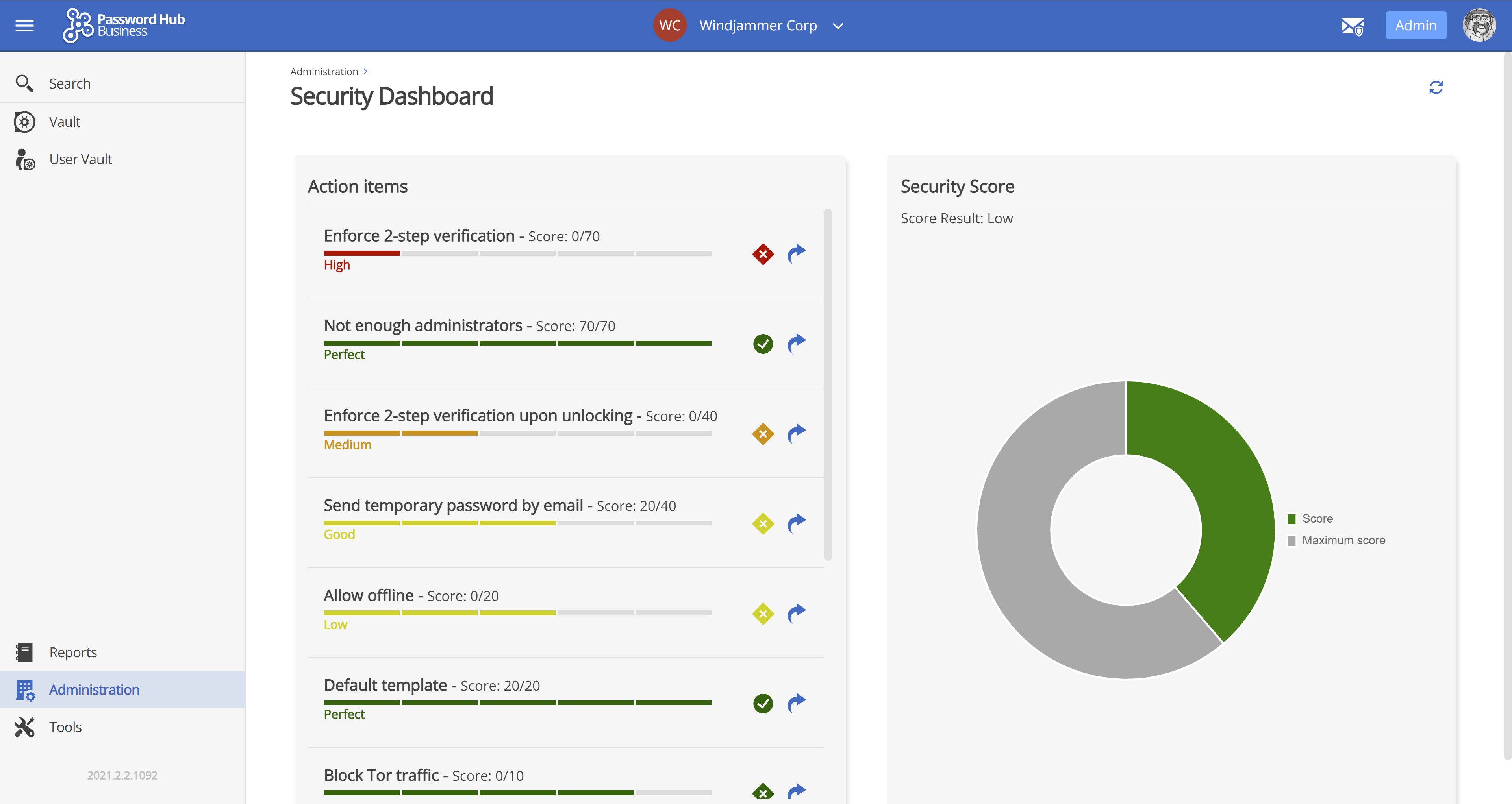Open the hamburger menu
This screenshot has width=1512, height=804.
[24, 25]
